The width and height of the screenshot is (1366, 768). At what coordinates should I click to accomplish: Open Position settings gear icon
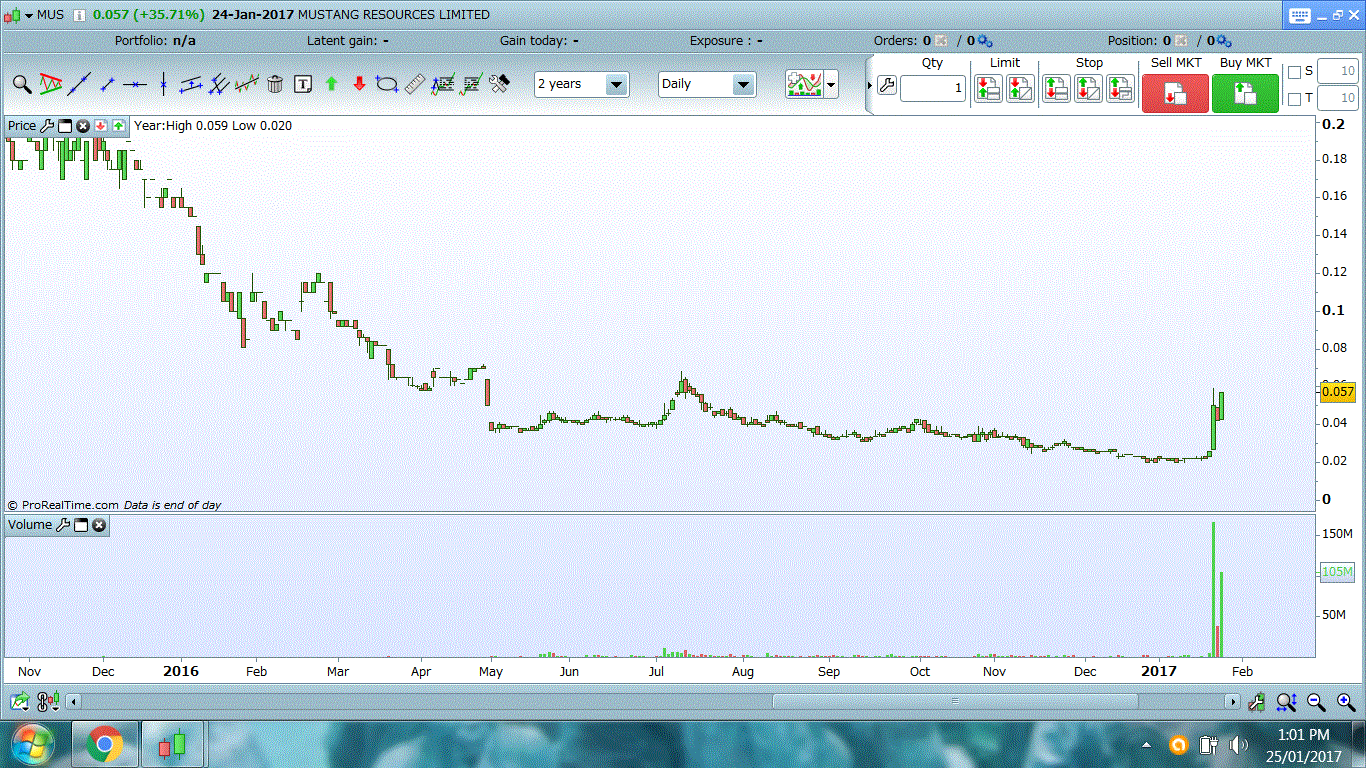(x=1223, y=41)
